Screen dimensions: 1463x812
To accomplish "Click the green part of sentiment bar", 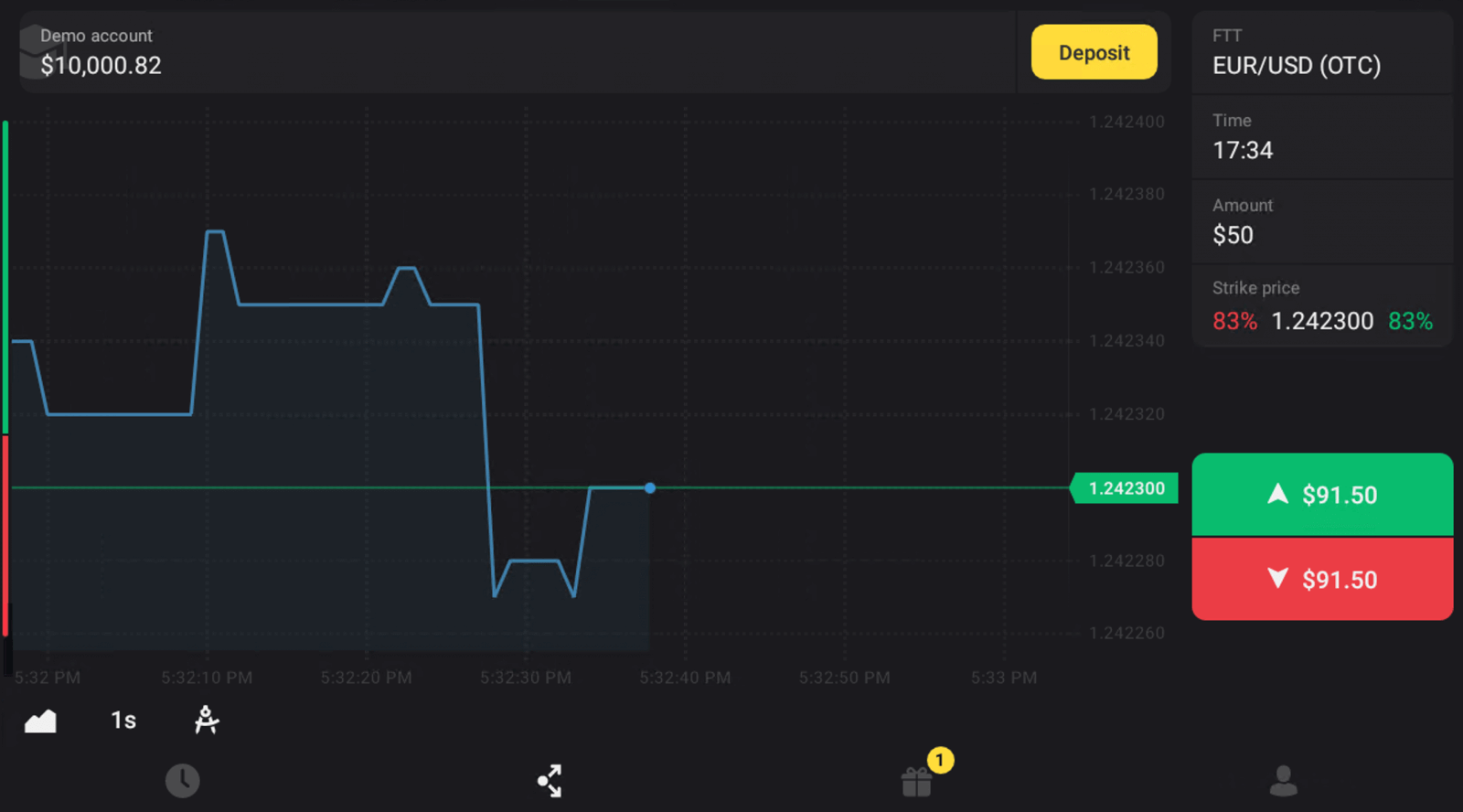I will pyautogui.click(x=5, y=274).
